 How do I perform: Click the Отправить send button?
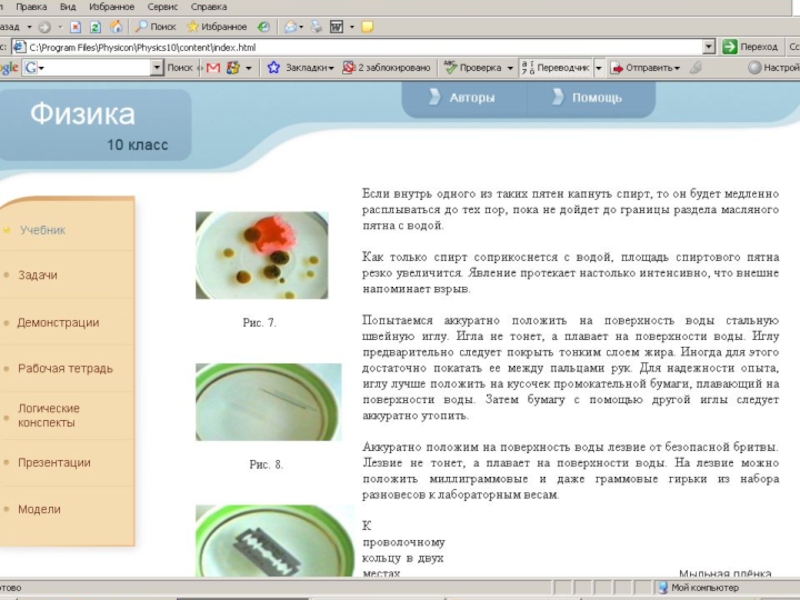point(645,67)
